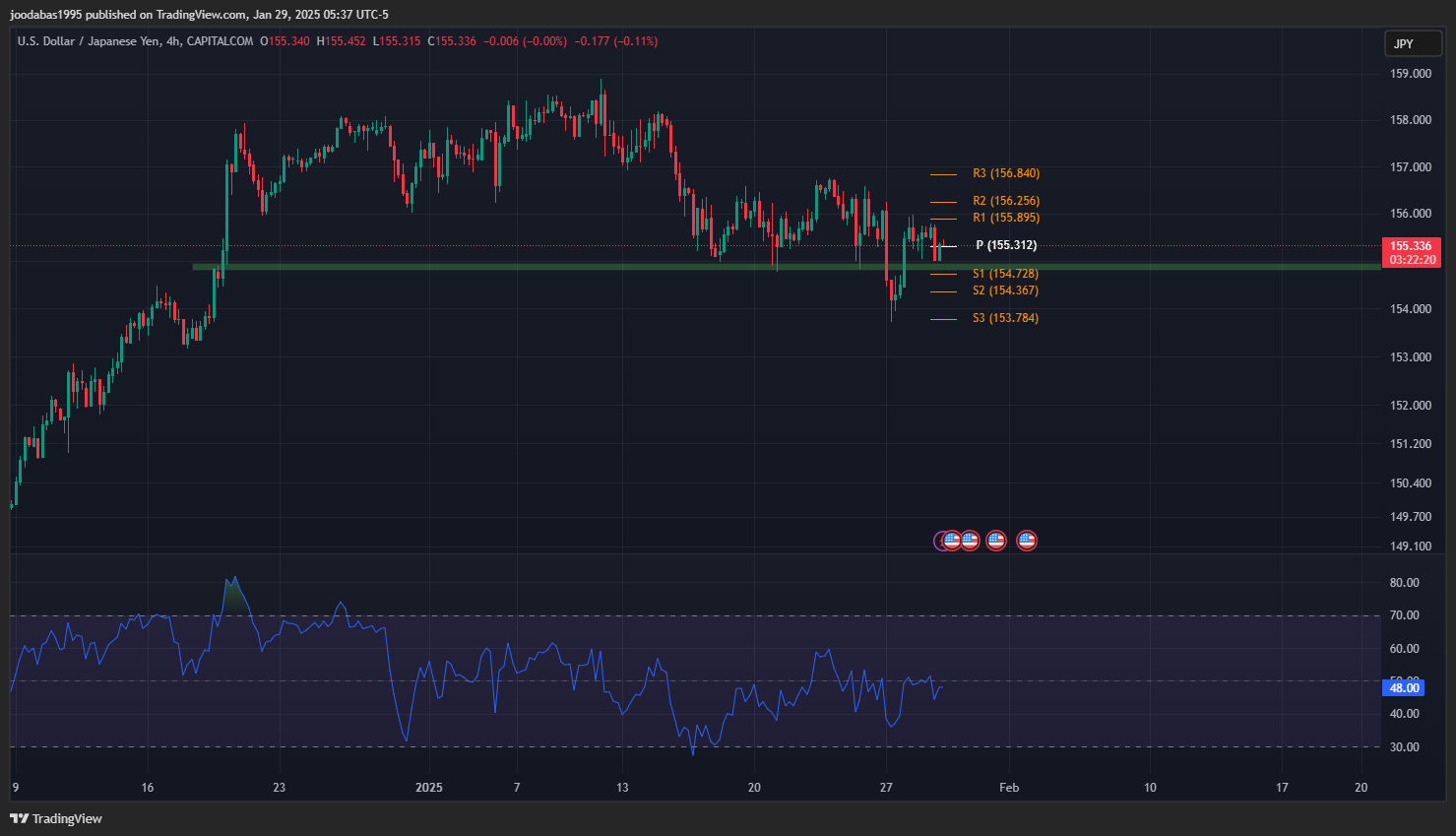Click the 153.000 price scale label

click(1411, 357)
